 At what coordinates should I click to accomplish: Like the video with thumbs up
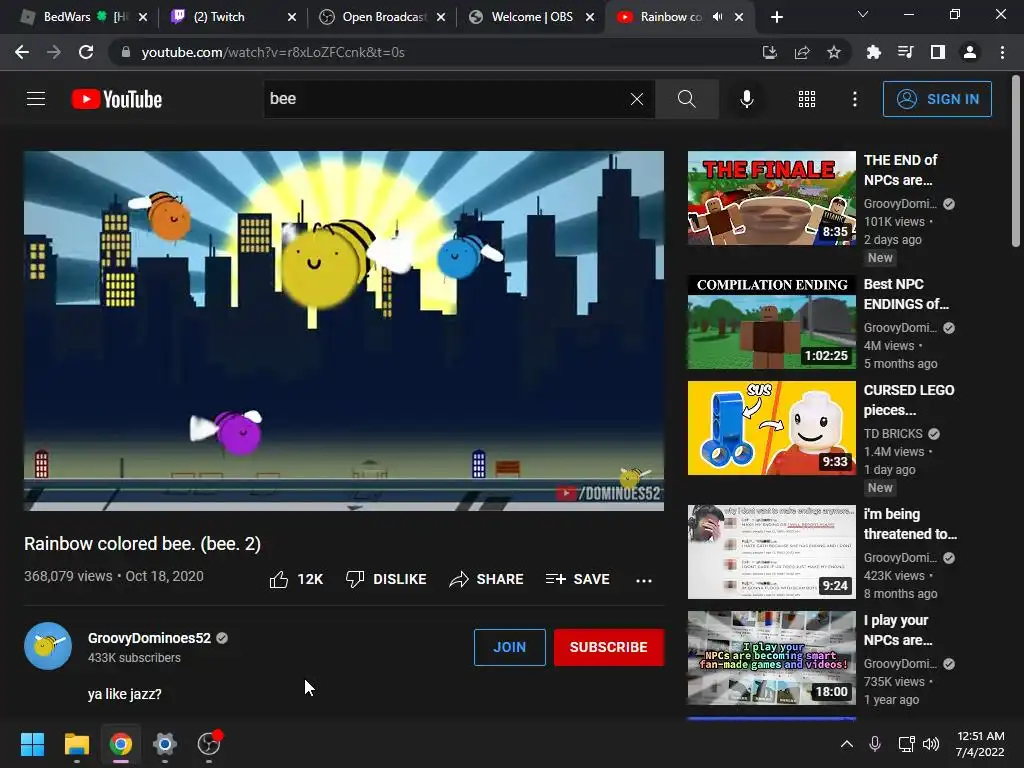(x=279, y=579)
